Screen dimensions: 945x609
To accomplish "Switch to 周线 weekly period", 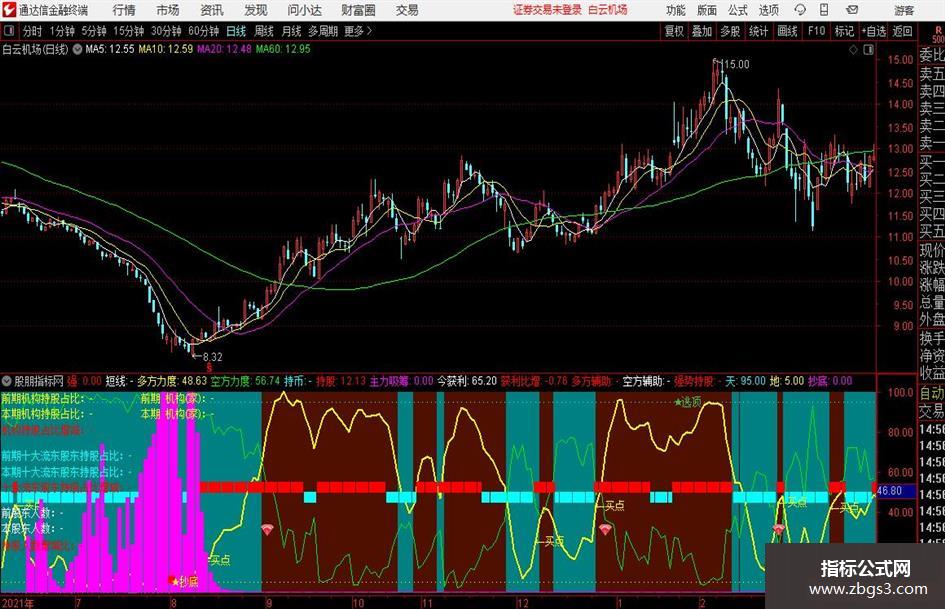I will point(263,31).
